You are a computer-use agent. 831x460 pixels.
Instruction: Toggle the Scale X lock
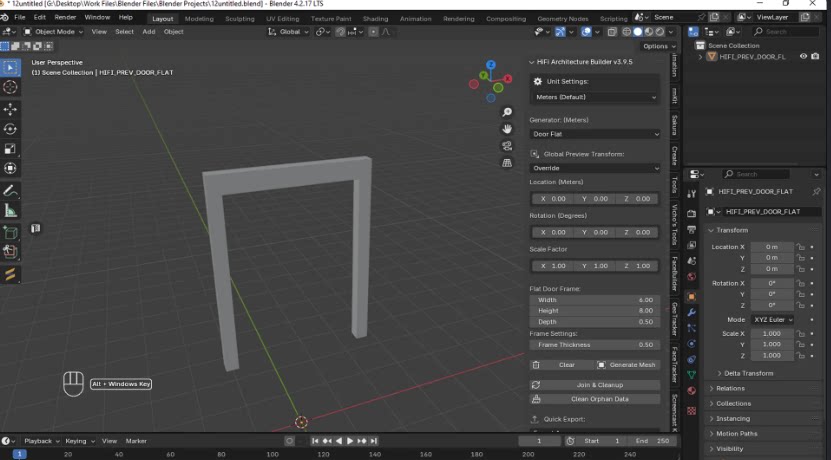tap(800, 334)
